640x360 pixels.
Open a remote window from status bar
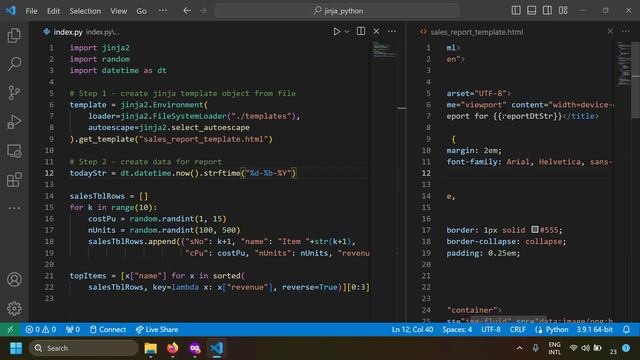[x=10, y=329]
